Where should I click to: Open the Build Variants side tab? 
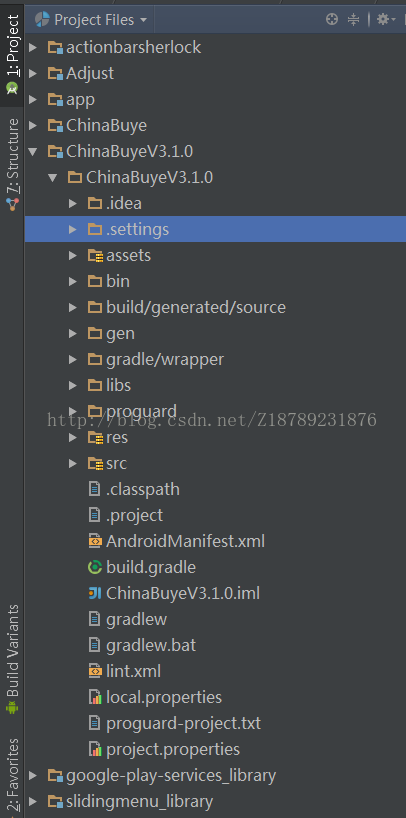click(x=13, y=659)
